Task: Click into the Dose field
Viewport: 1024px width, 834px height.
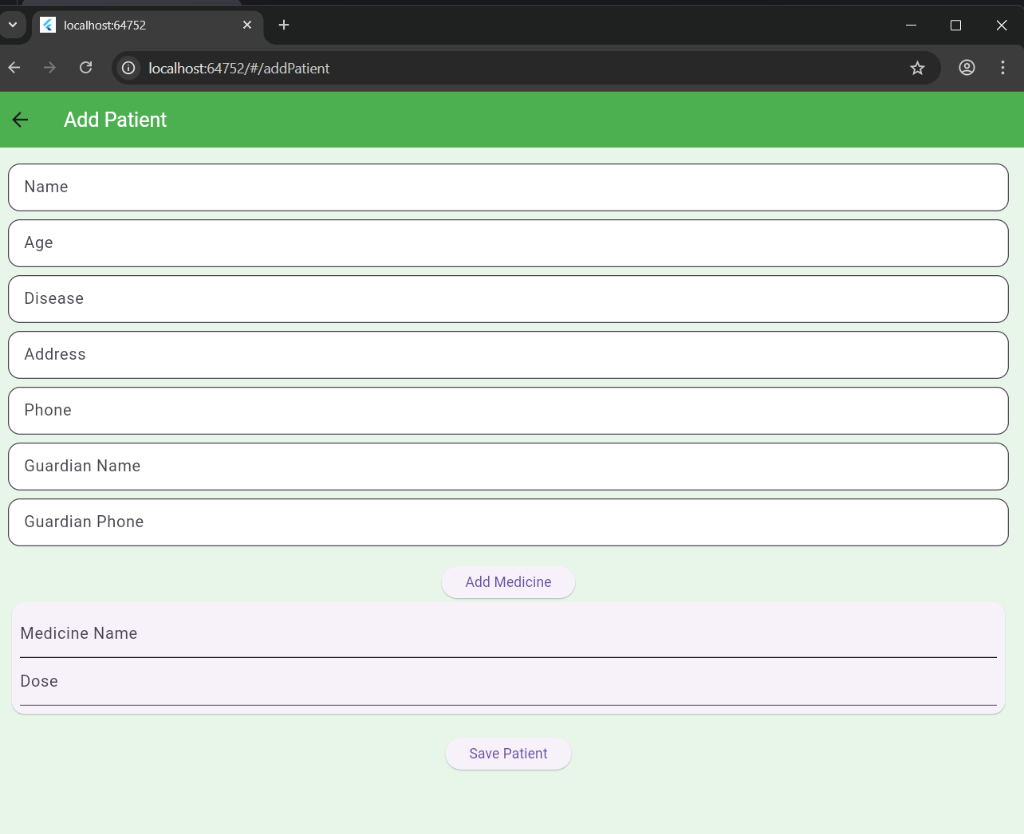Action: [x=508, y=682]
